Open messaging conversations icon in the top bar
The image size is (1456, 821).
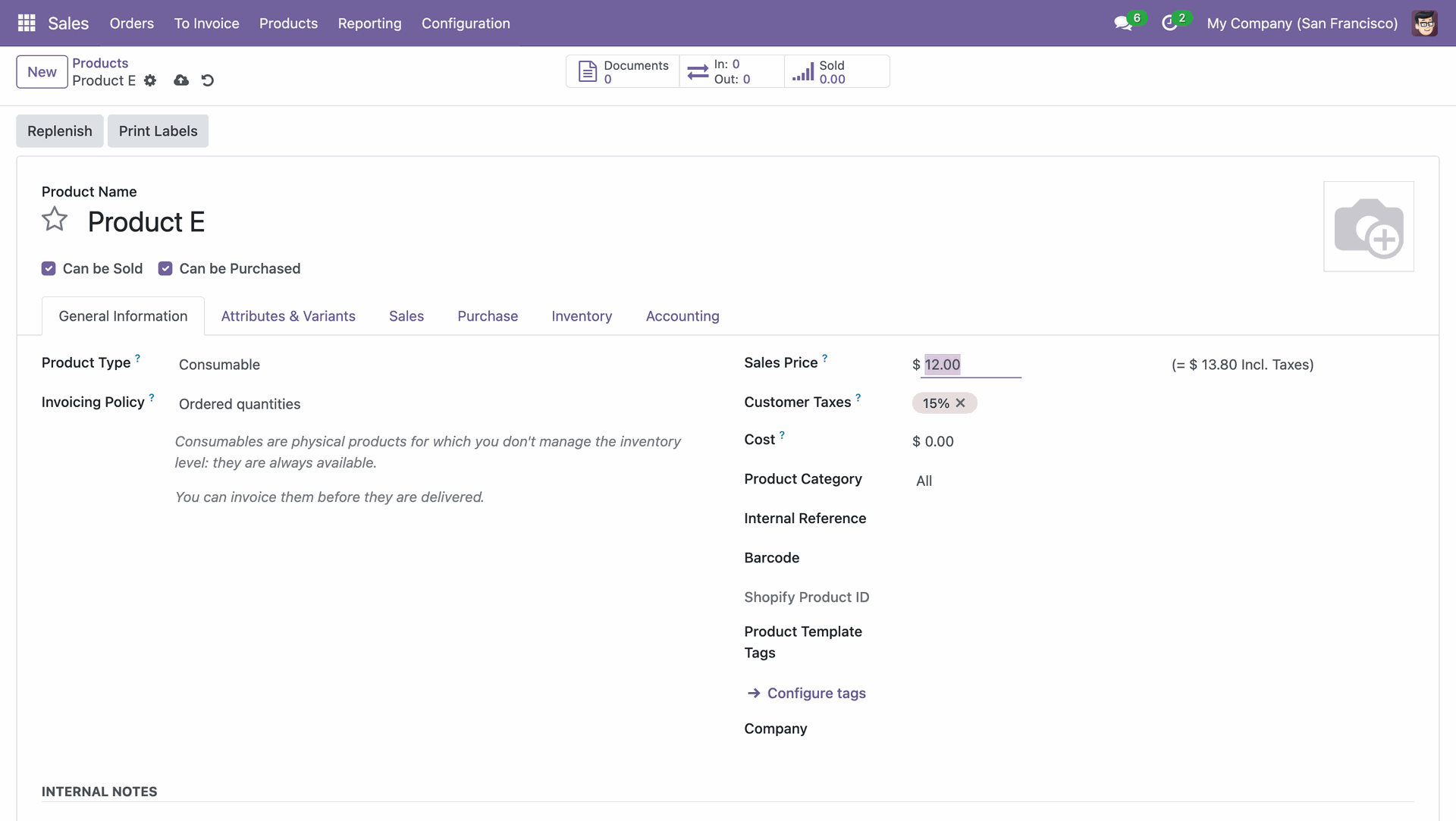pyautogui.click(x=1123, y=24)
